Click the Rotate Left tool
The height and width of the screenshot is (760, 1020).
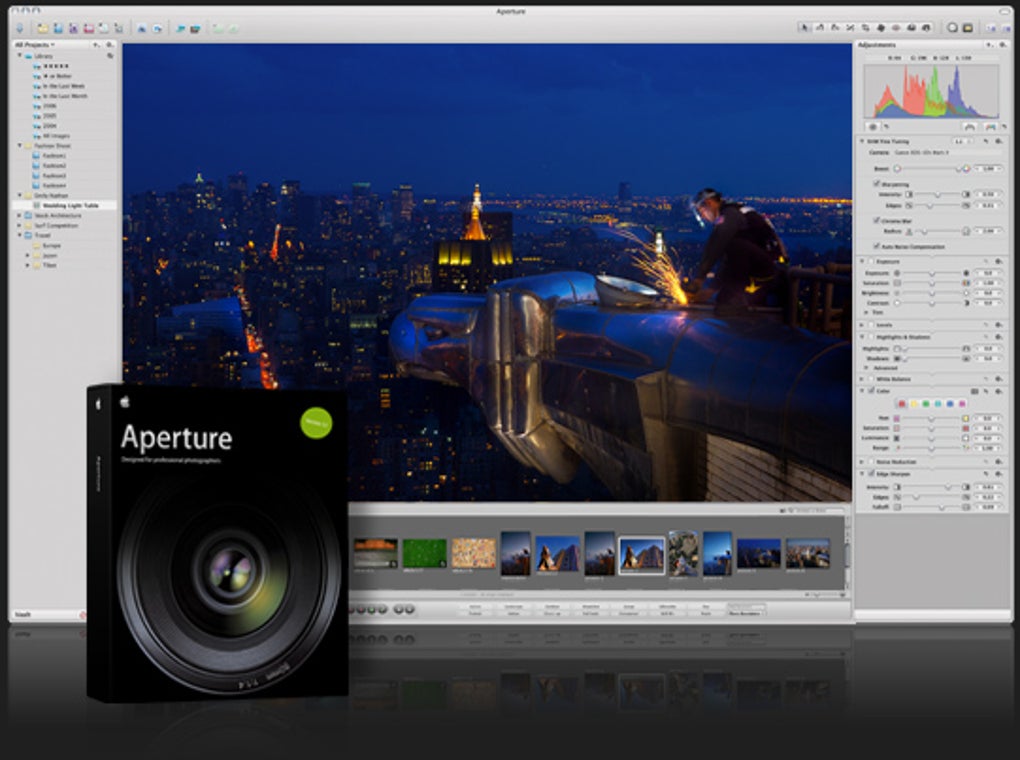pos(820,27)
